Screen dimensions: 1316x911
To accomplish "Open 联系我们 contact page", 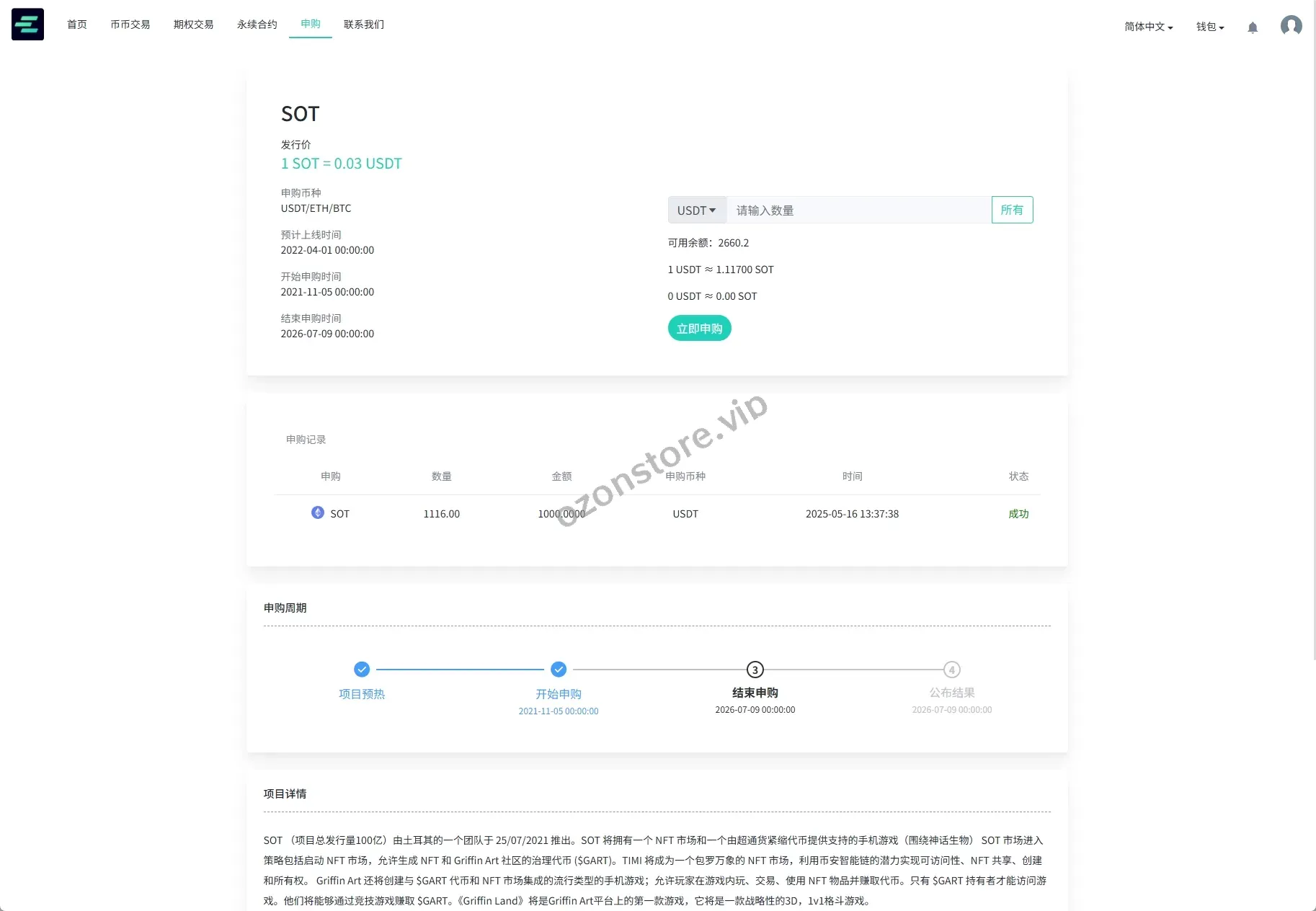I will click(x=364, y=25).
